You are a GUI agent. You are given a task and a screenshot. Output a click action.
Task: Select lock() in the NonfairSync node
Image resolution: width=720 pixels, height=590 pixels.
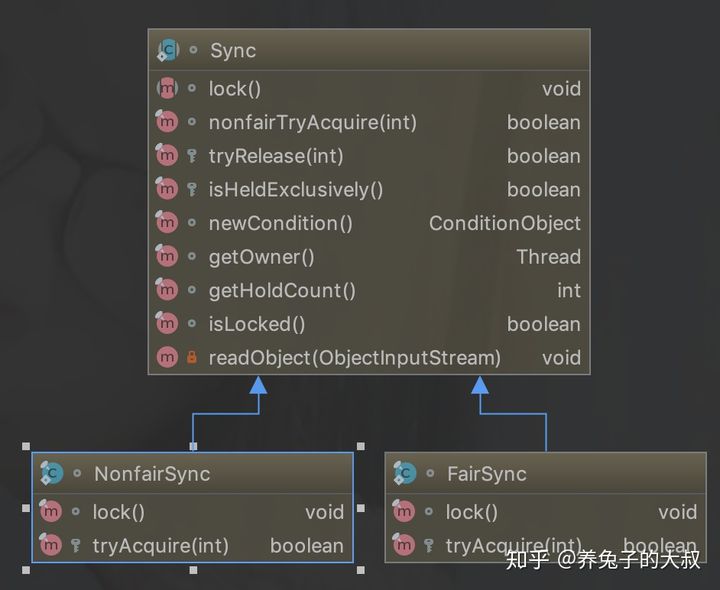pyautogui.click(x=118, y=512)
